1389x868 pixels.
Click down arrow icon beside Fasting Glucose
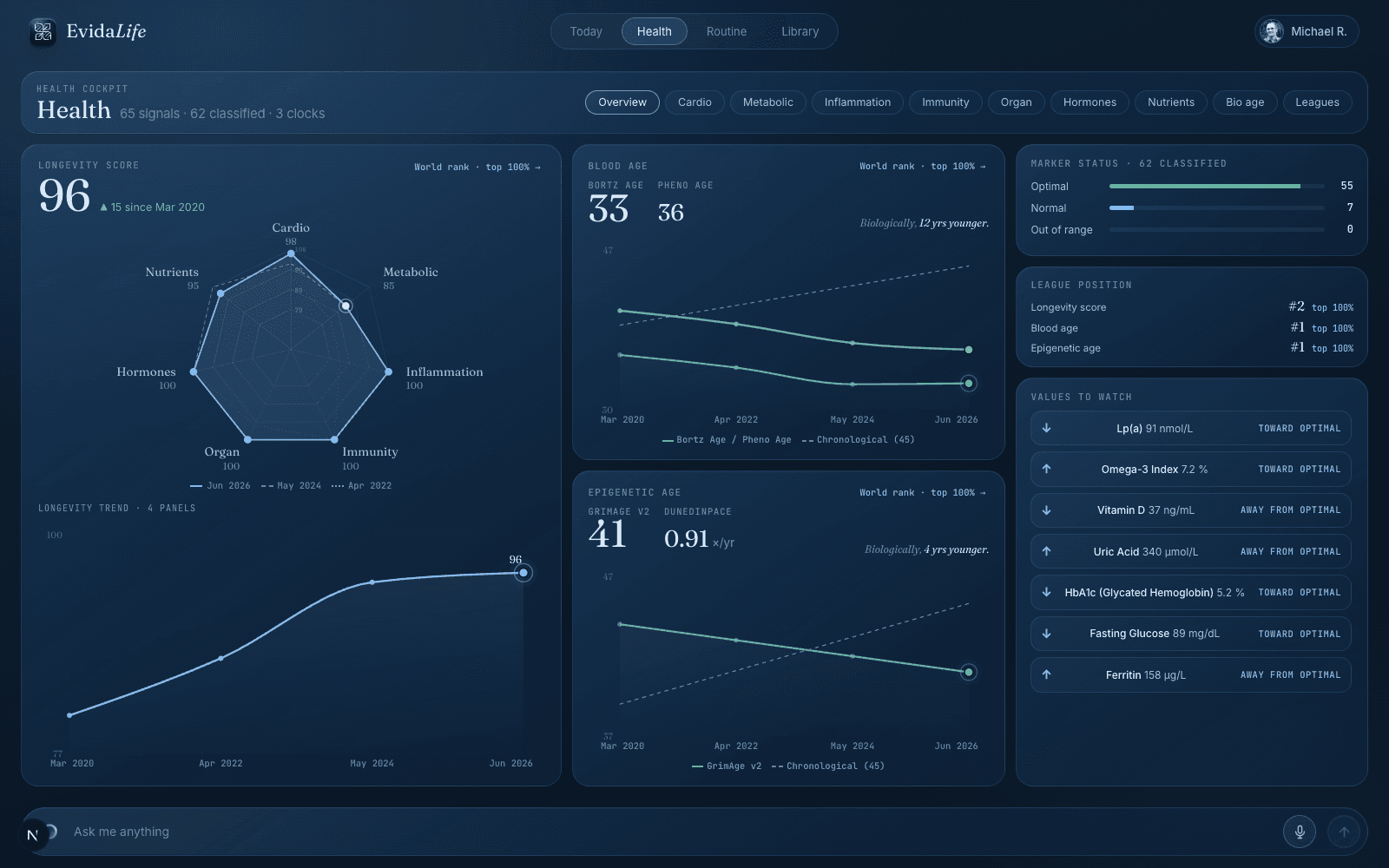[1047, 634]
